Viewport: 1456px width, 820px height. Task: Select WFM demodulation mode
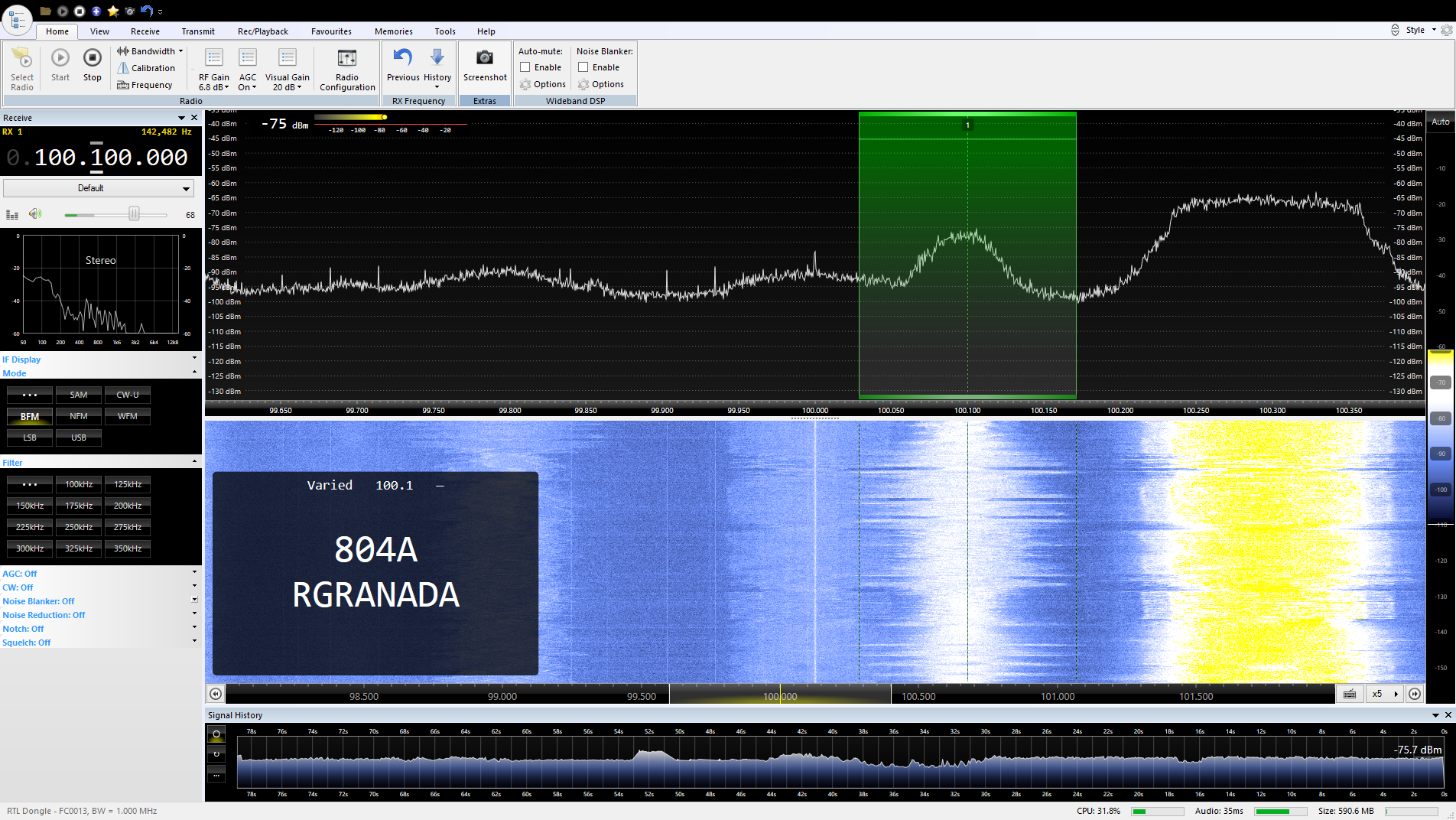[128, 416]
